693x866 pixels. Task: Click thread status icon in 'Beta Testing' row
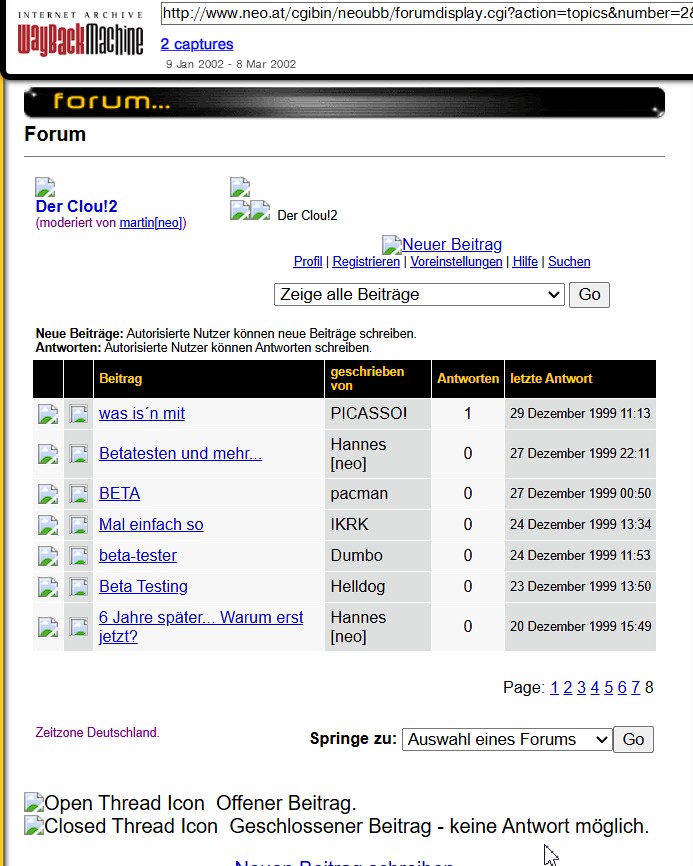pos(48,586)
